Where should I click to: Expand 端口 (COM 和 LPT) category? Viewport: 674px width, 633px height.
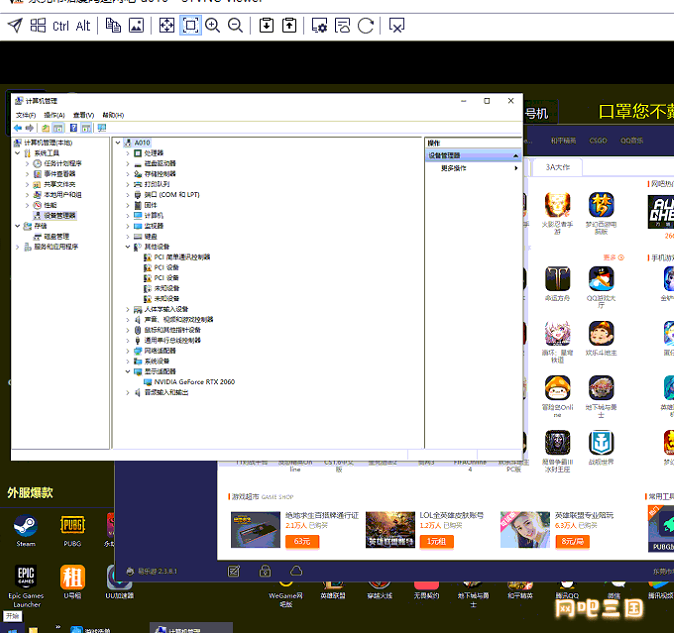128,195
